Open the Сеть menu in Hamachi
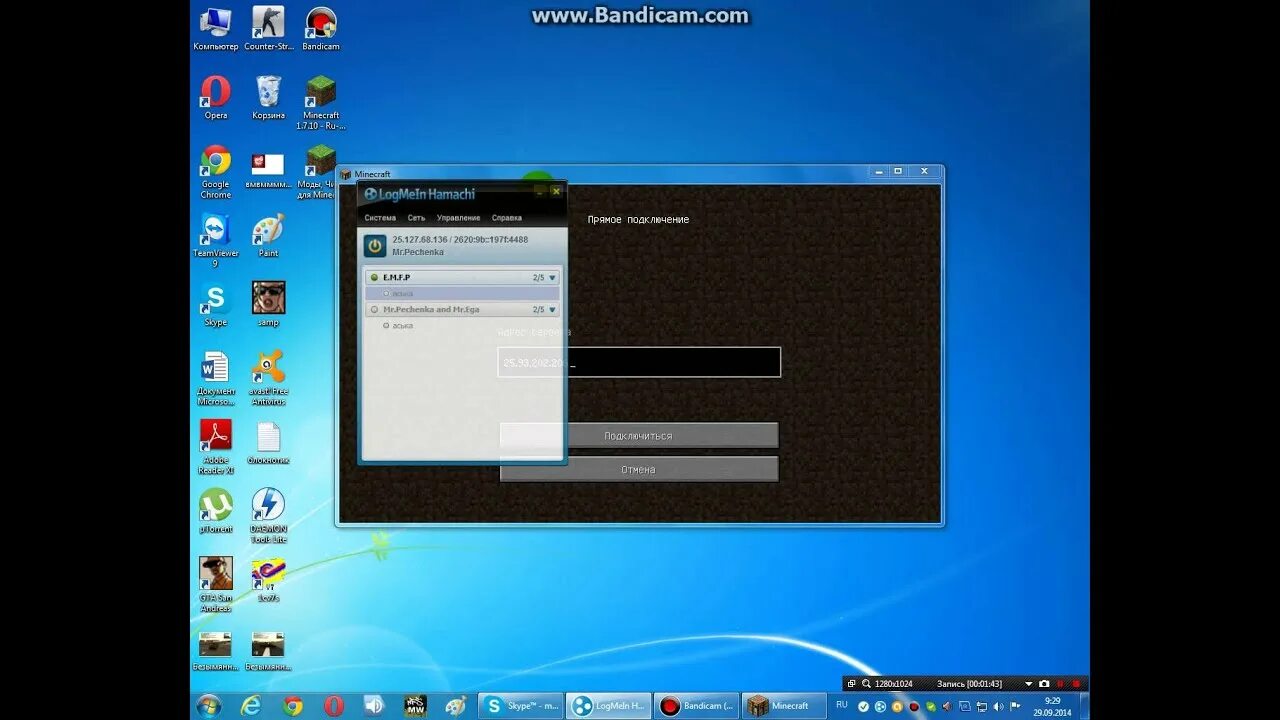 pos(416,218)
